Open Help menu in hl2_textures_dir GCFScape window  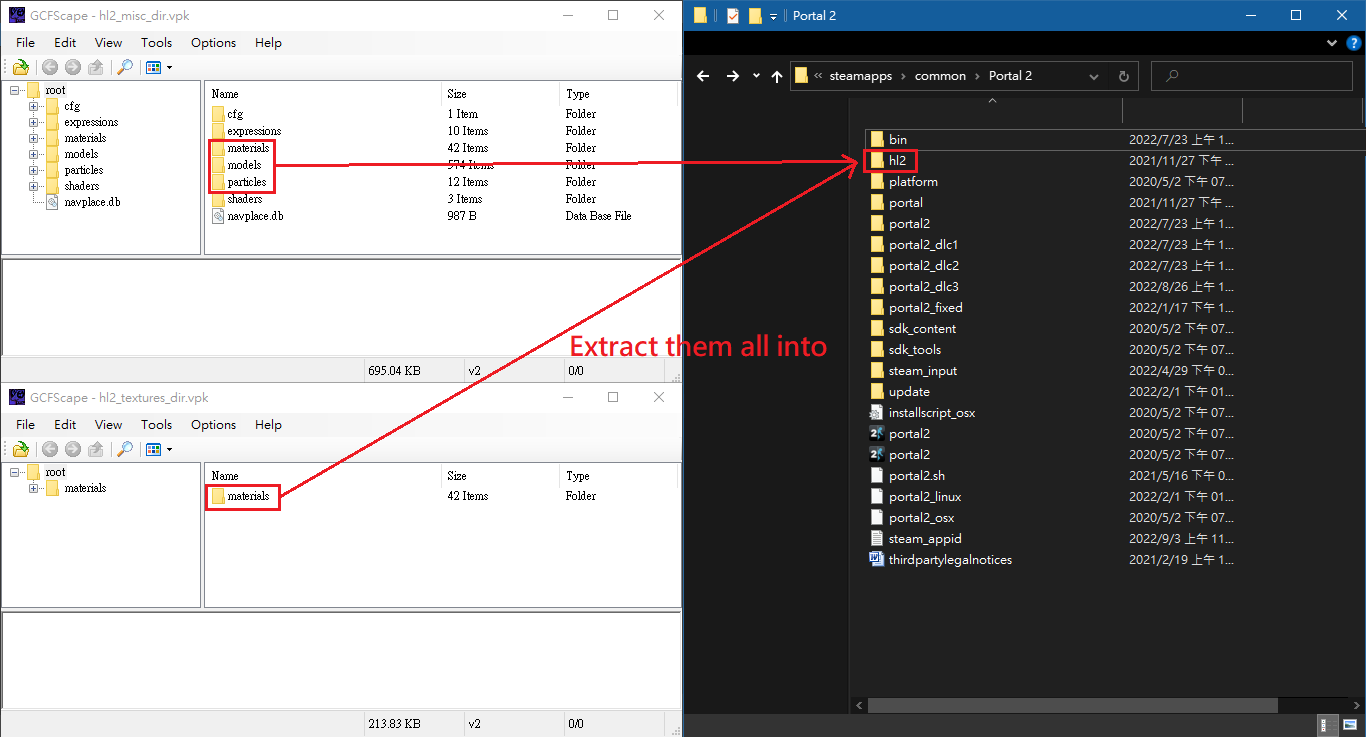pos(268,425)
